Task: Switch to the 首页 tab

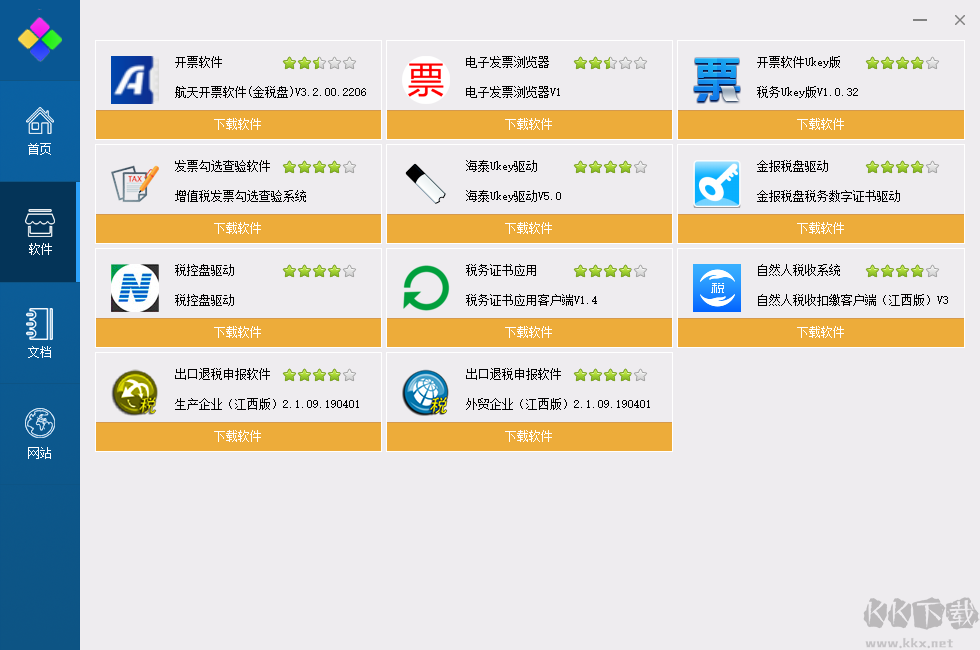Action: [39, 130]
